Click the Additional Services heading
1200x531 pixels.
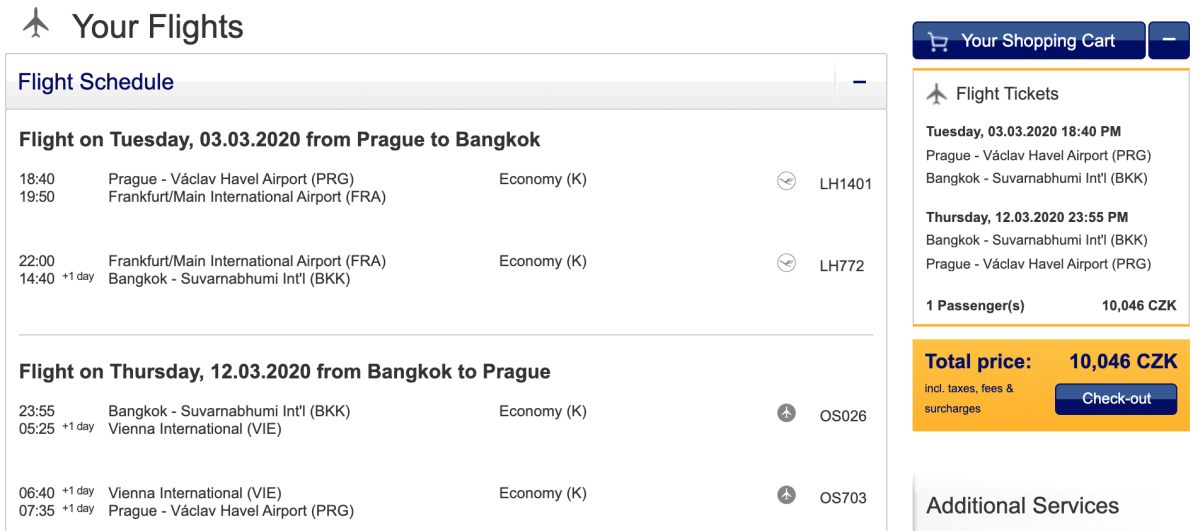(x=1022, y=505)
